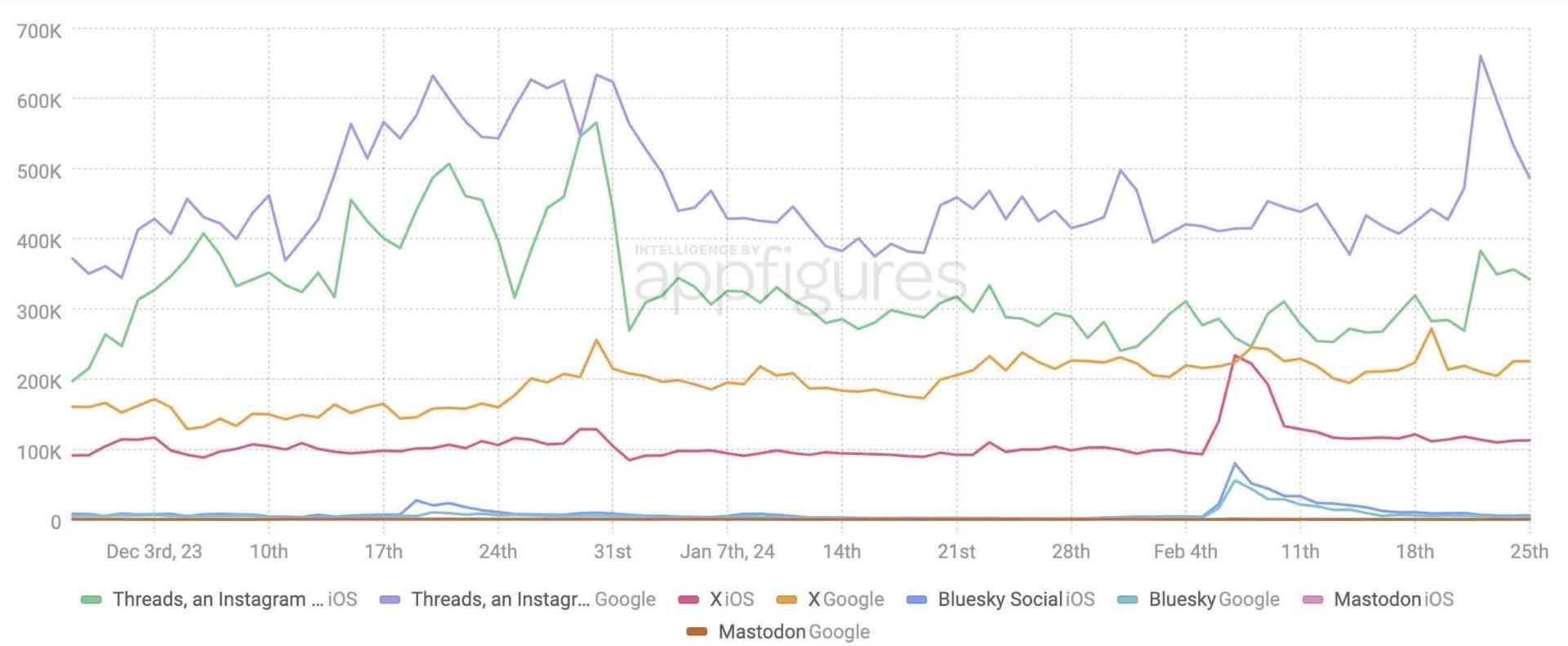The image size is (1568, 646).
Task: Click the red X iOS swatch
Action: 688,600
